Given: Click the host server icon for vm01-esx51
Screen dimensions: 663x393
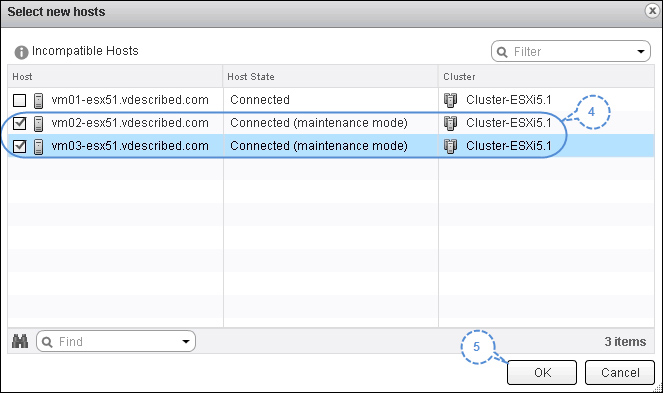Looking at the screenshot, I should coord(38,101).
